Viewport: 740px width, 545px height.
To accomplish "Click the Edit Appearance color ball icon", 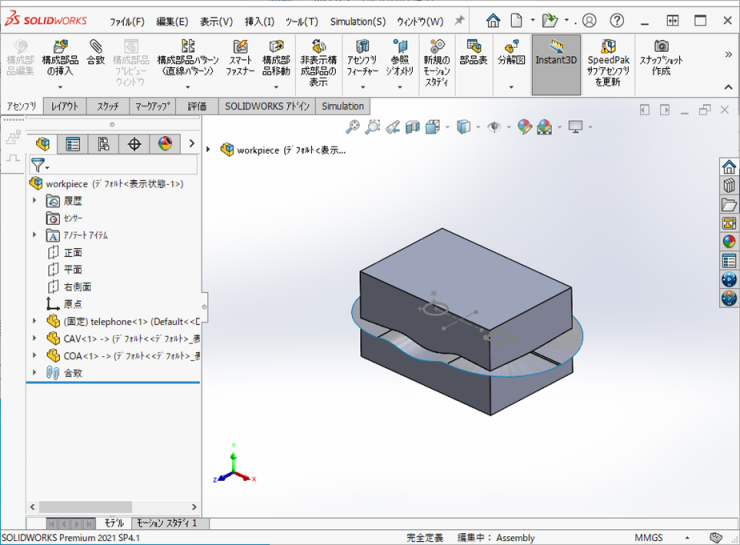I will tap(523, 127).
